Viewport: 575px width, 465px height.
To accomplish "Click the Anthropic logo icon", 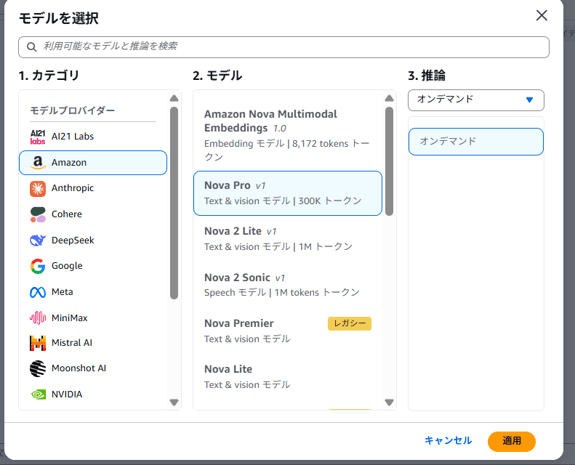I will click(38, 188).
